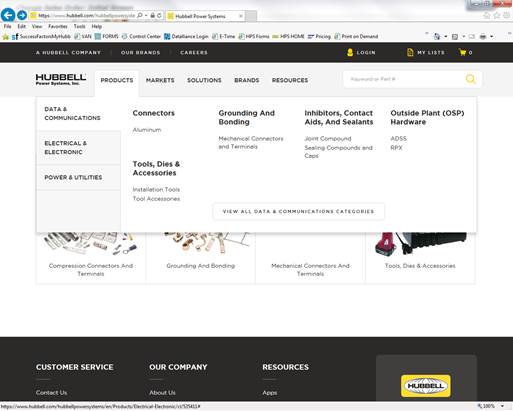Go back with the browser Back arrow
The width and height of the screenshot is (513, 411).
[x=8, y=15]
